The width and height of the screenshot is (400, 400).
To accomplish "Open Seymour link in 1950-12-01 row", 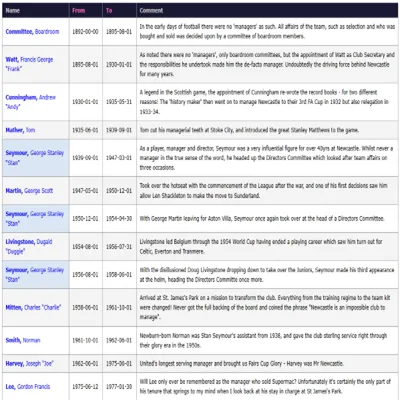I will 35,219.
